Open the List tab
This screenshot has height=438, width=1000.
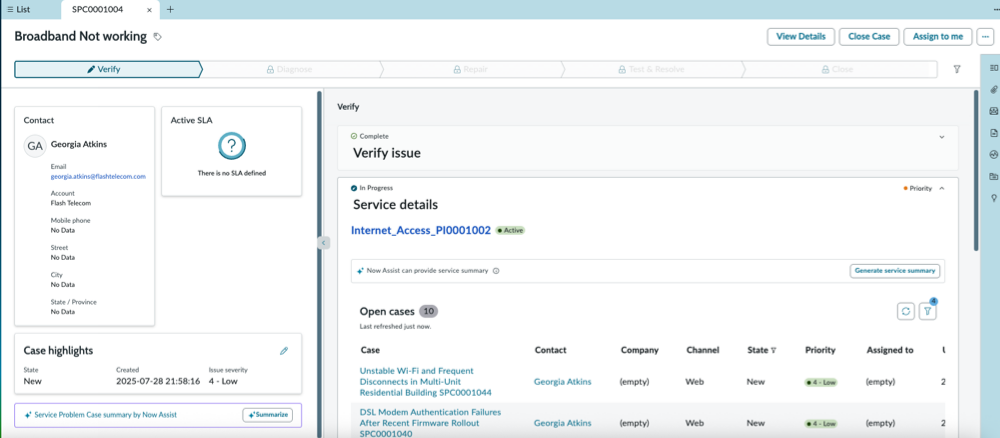coord(18,10)
